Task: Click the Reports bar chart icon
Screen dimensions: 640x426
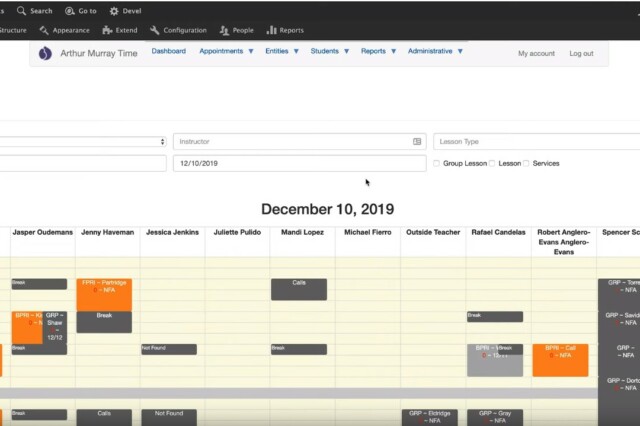Action: click(271, 31)
